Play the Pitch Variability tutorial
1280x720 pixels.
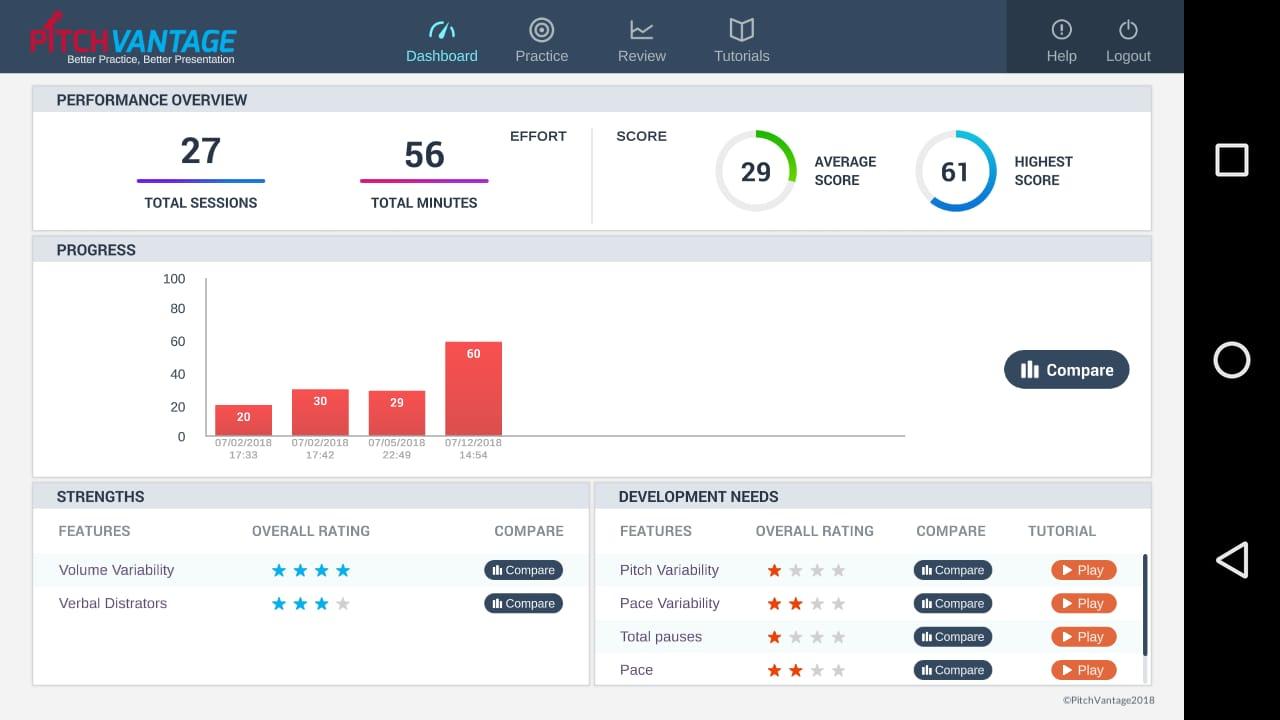1084,570
